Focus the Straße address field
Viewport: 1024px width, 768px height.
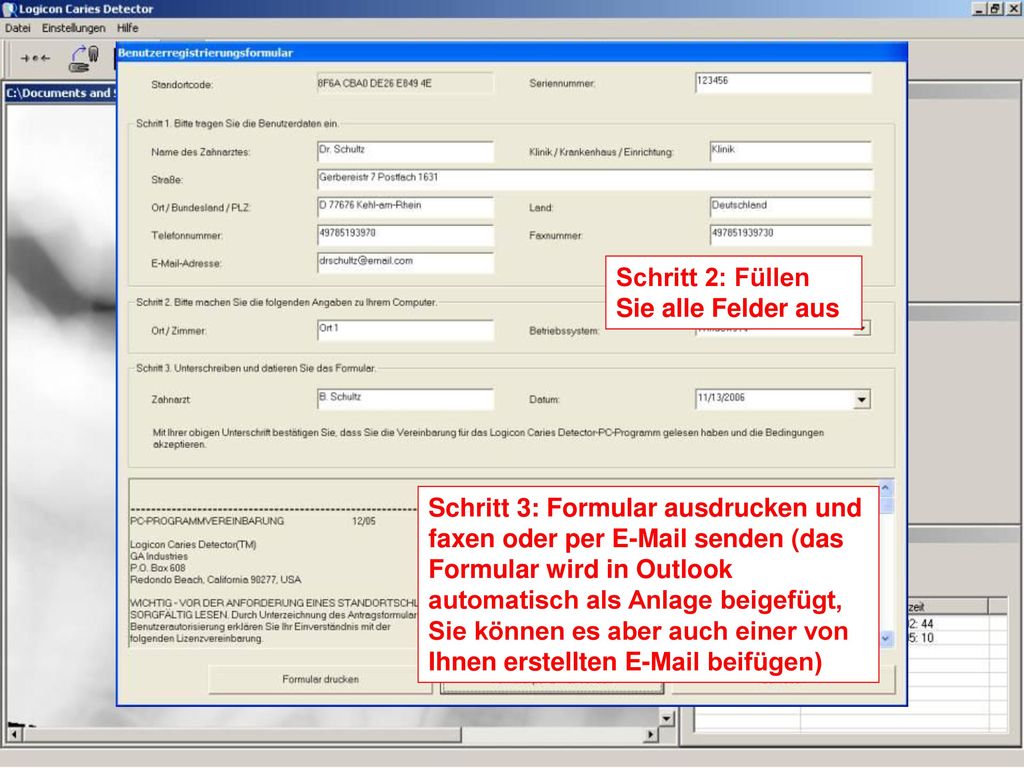[594, 180]
